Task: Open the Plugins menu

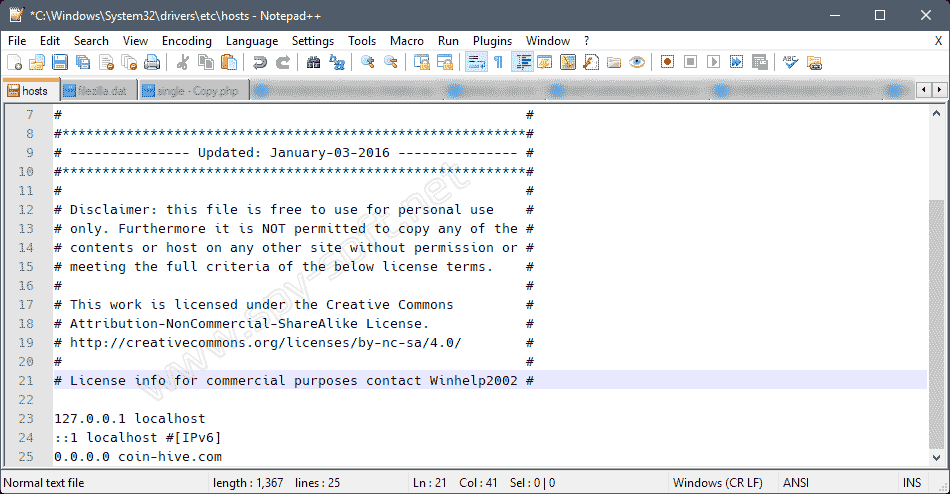Action: point(492,41)
